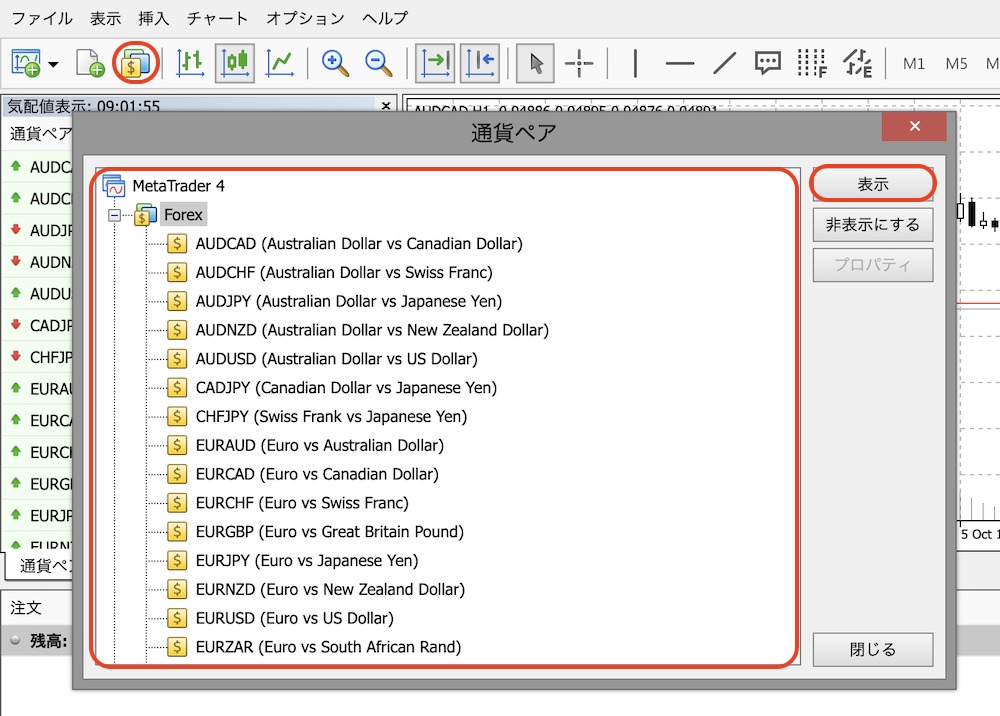
Task: Click the new chart icon in the toolbar
Action: pos(26,63)
